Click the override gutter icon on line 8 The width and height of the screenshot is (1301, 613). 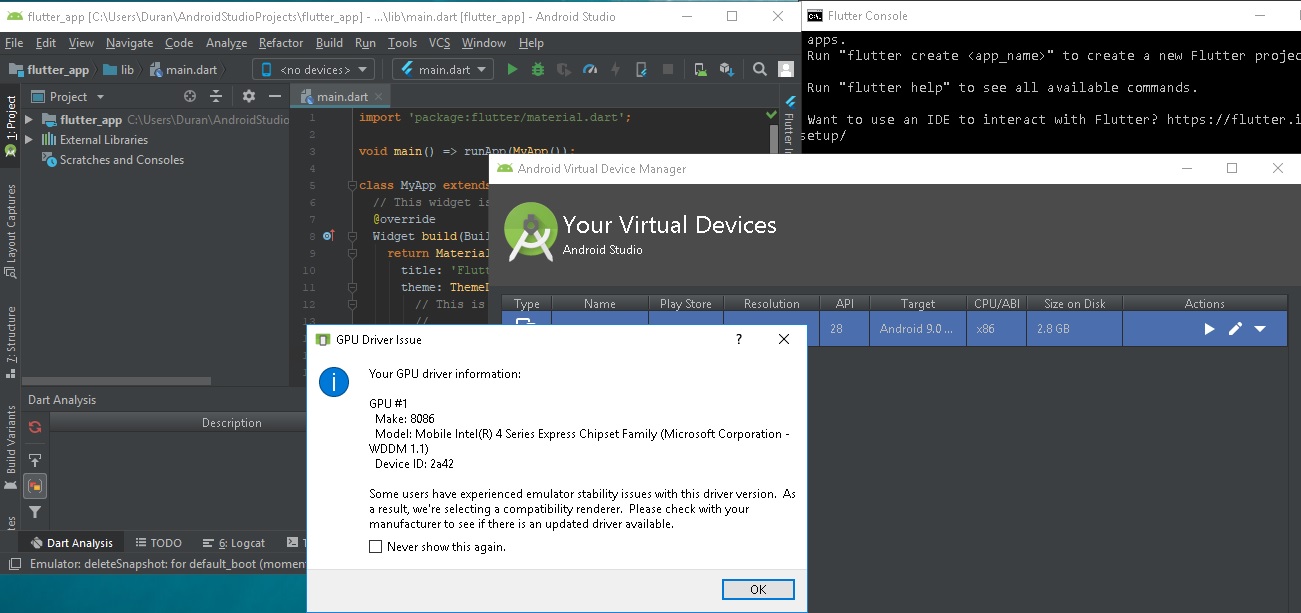pyautogui.click(x=329, y=236)
